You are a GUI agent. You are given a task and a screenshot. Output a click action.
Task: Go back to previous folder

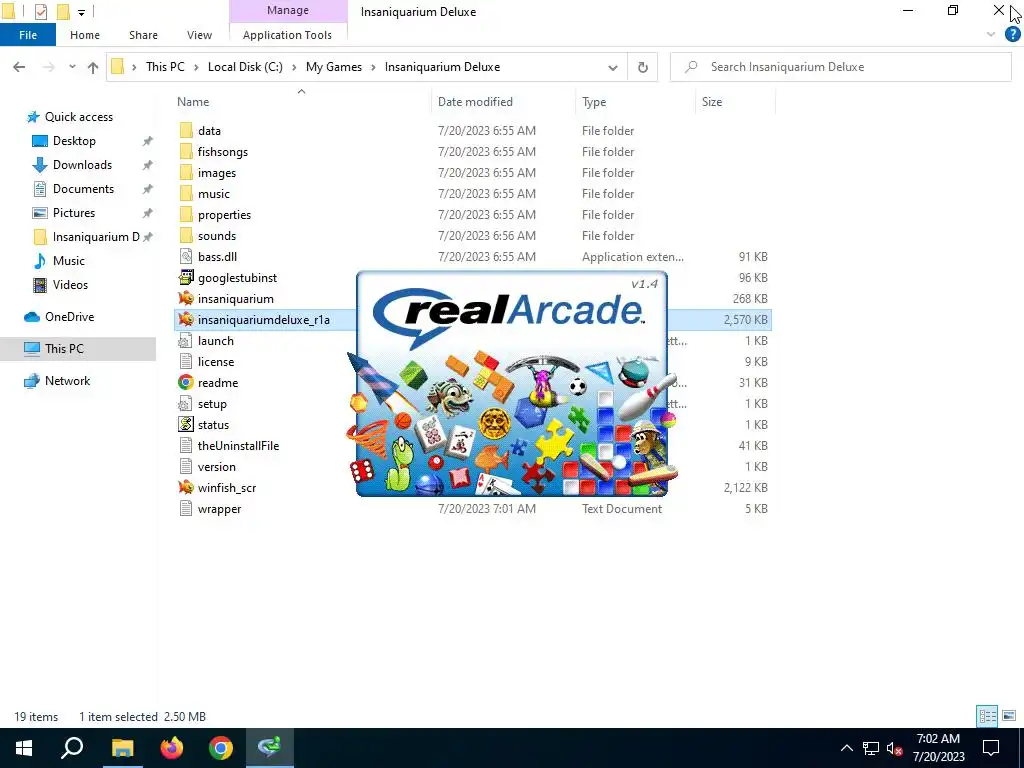pos(20,67)
